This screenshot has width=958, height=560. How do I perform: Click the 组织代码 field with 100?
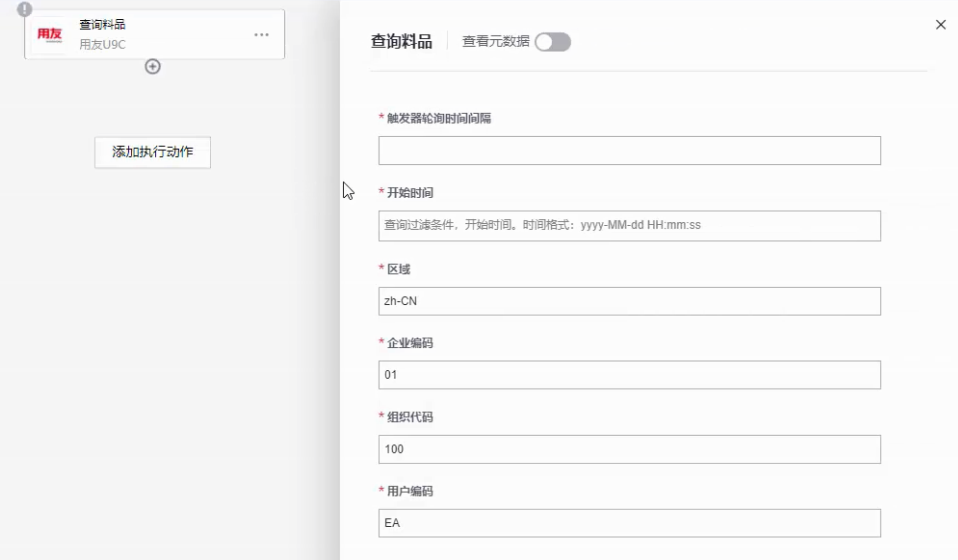point(629,449)
